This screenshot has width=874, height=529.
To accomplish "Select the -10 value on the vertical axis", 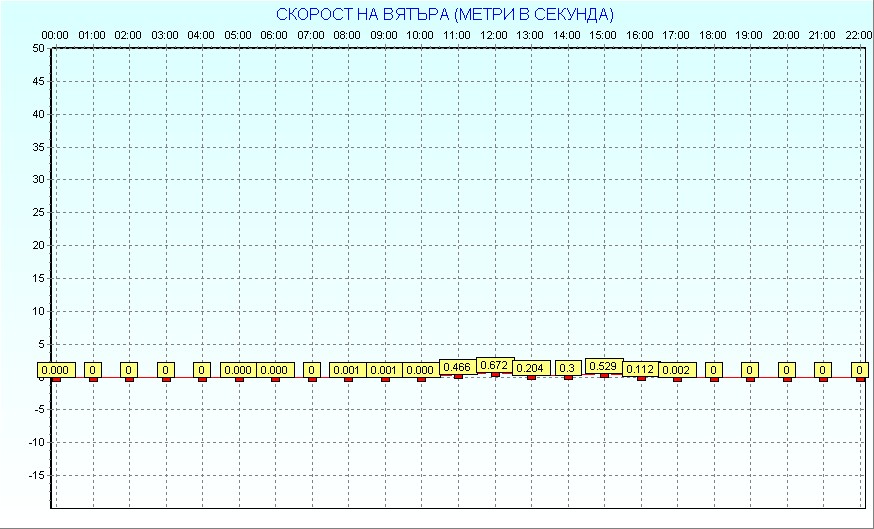I will 36,442.
